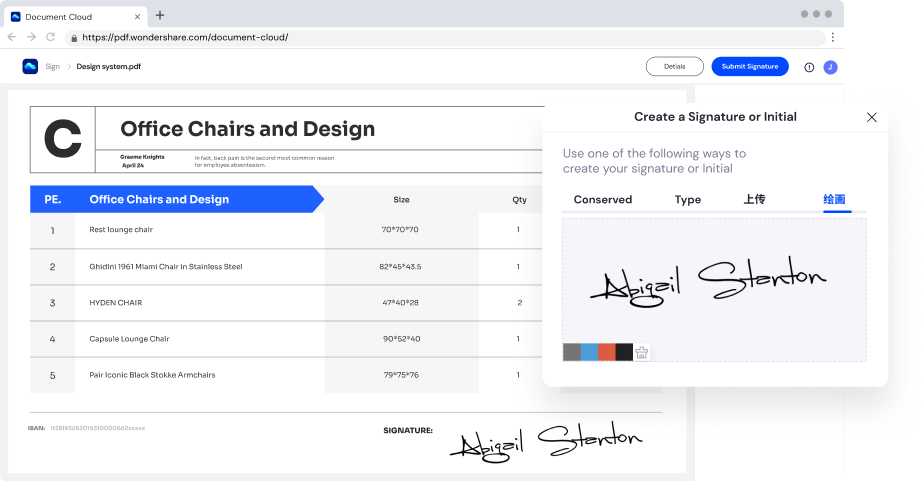Image resolution: width=924 pixels, height=481 pixels.
Task: Select the 绘画 draw tab
Action: (836, 200)
